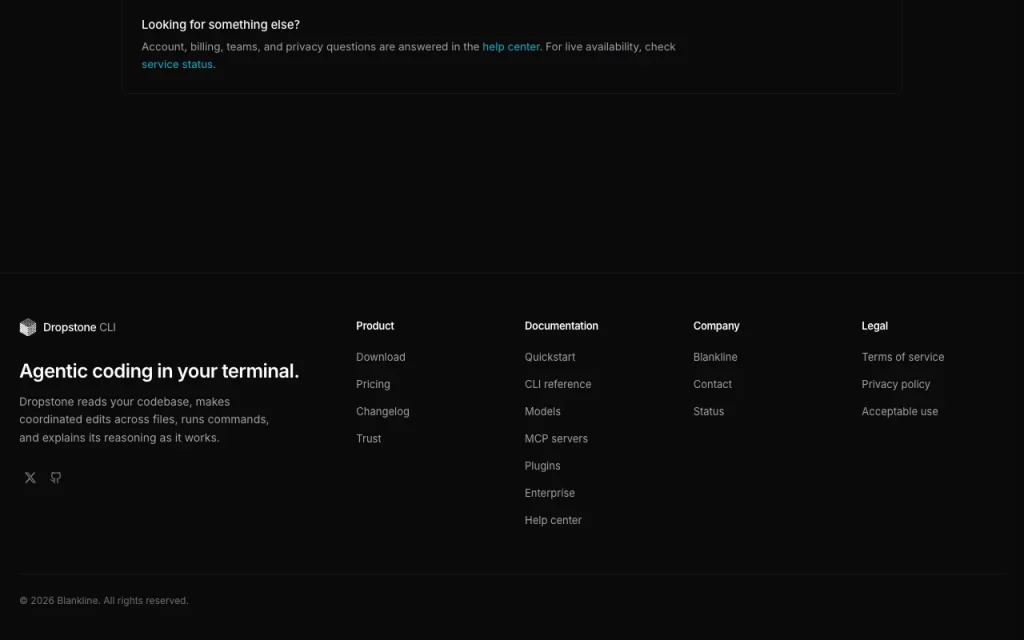Open the Contact footer link
Image resolution: width=1024 pixels, height=640 pixels.
pyautogui.click(x=712, y=385)
